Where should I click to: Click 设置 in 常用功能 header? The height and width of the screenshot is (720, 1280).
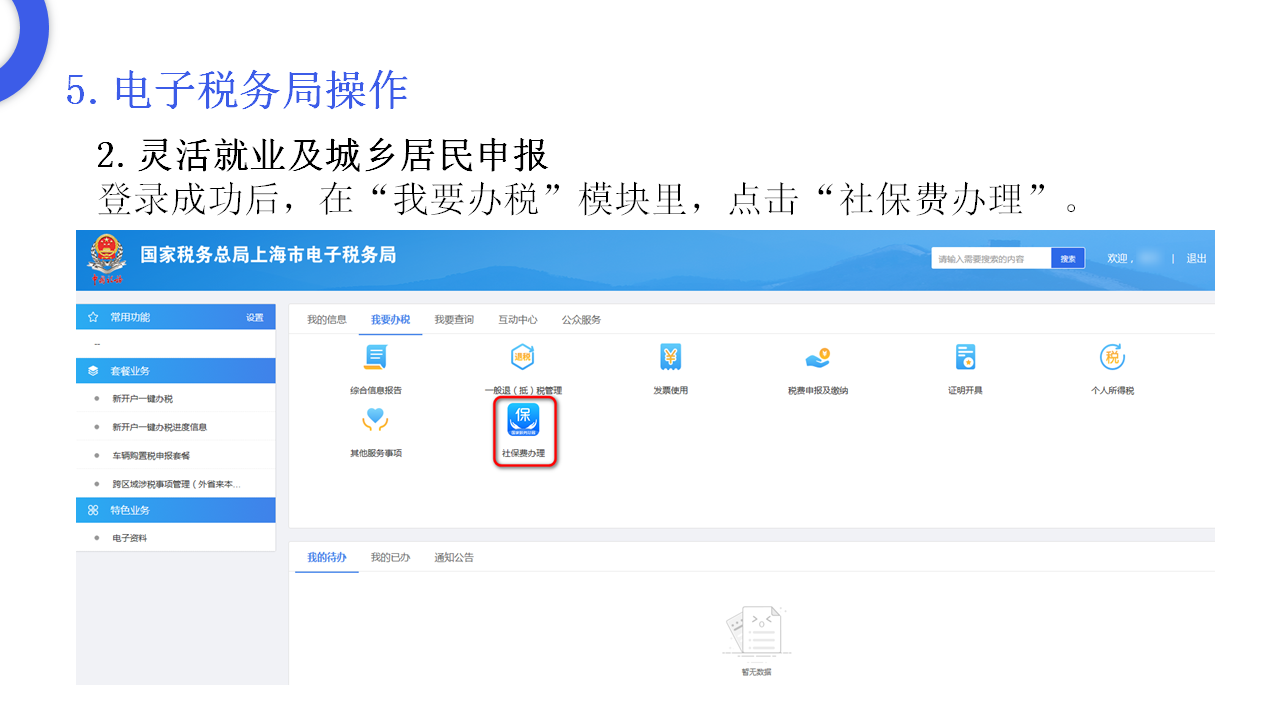(x=255, y=318)
